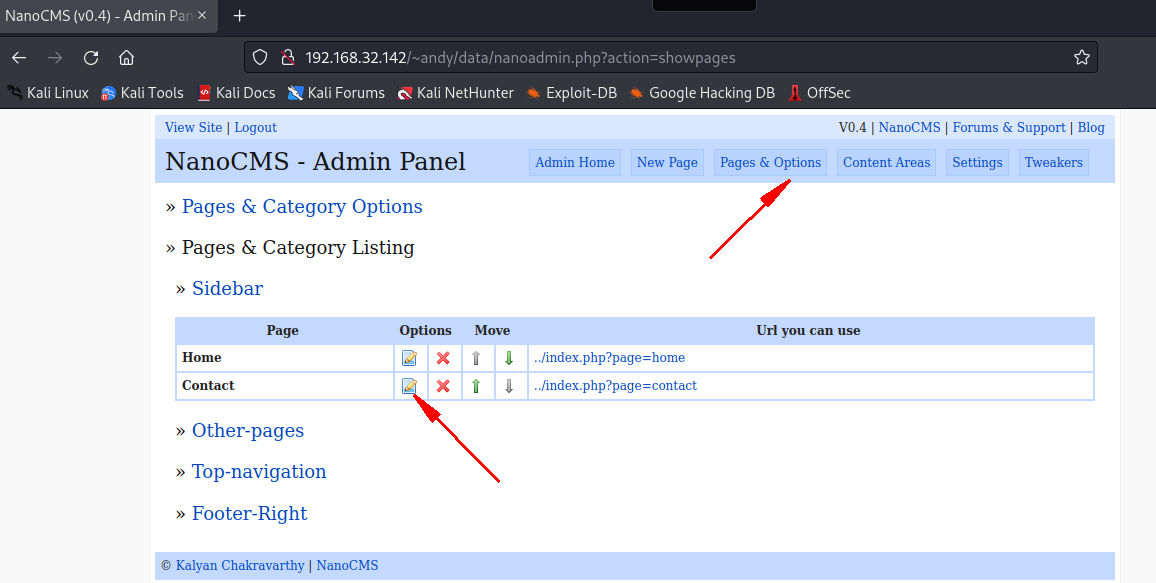The width and height of the screenshot is (1156, 583).
Task: Edit the Home page pencil icon
Action: click(x=409, y=358)
